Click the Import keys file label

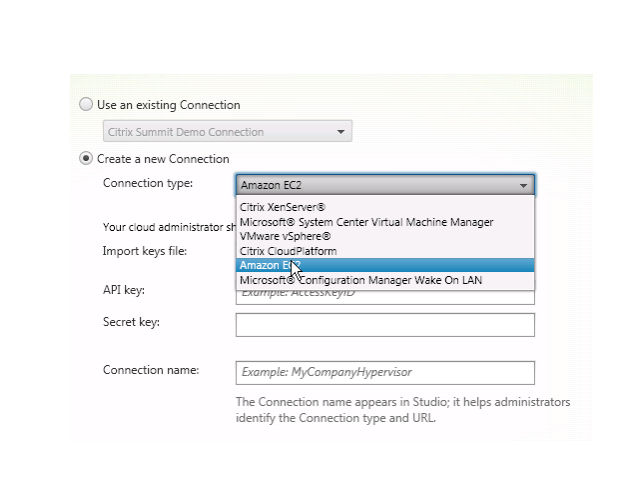[x=145, y=251]
